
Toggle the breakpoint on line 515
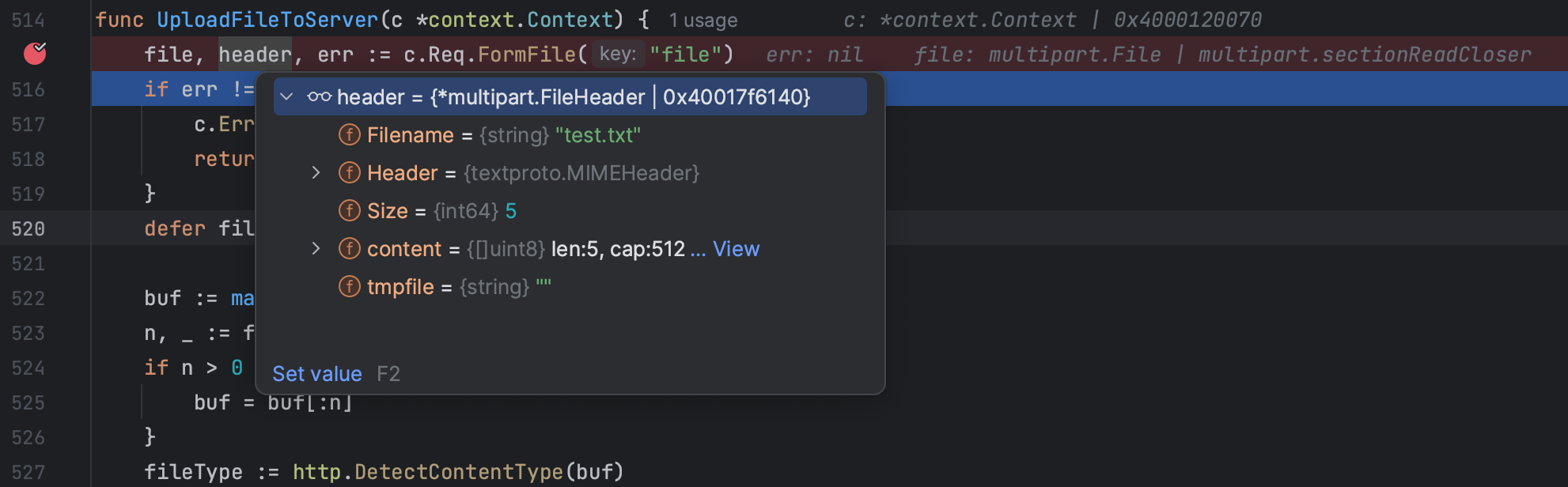(x=35, y=54)
